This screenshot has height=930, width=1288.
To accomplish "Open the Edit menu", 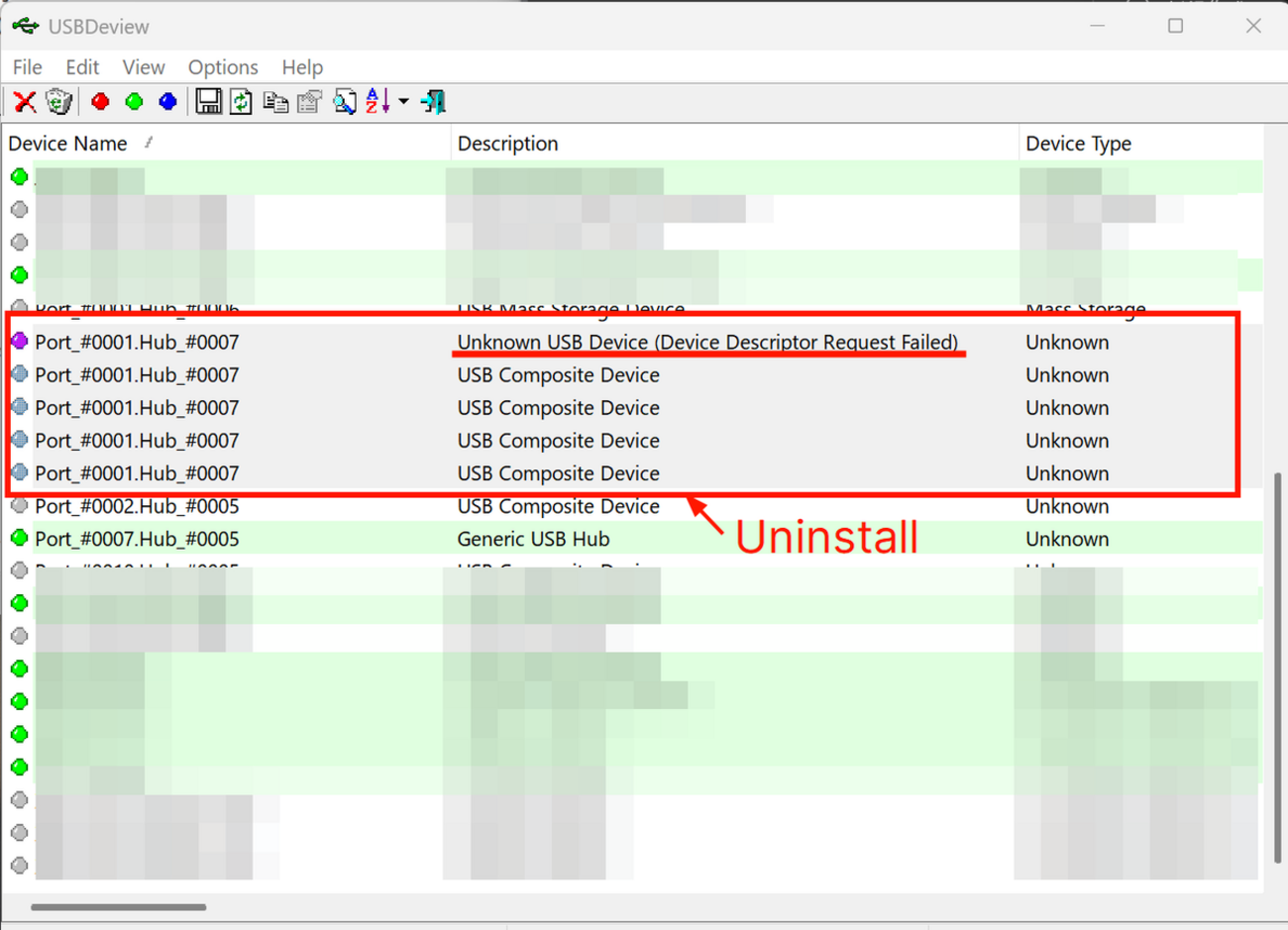I will (82, 67).
